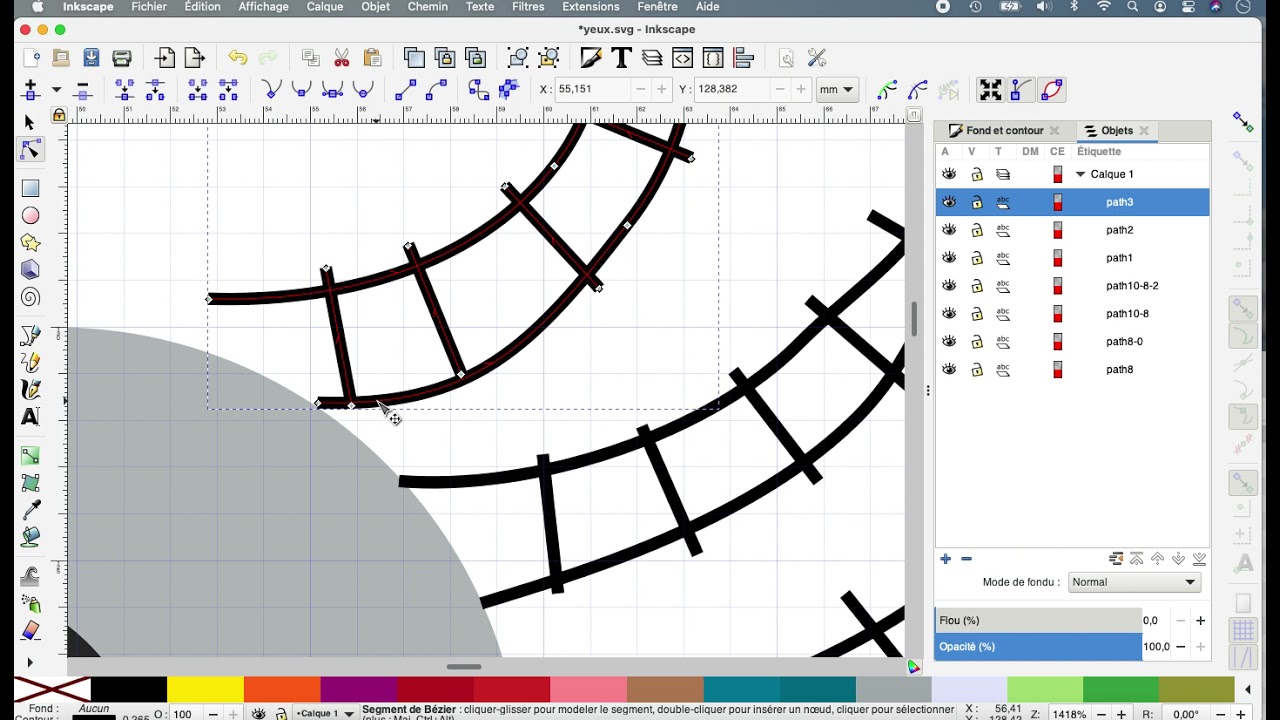Screen dimensions: 1280x720
Task: Click the Export file icon
Action: click(195, 58)
